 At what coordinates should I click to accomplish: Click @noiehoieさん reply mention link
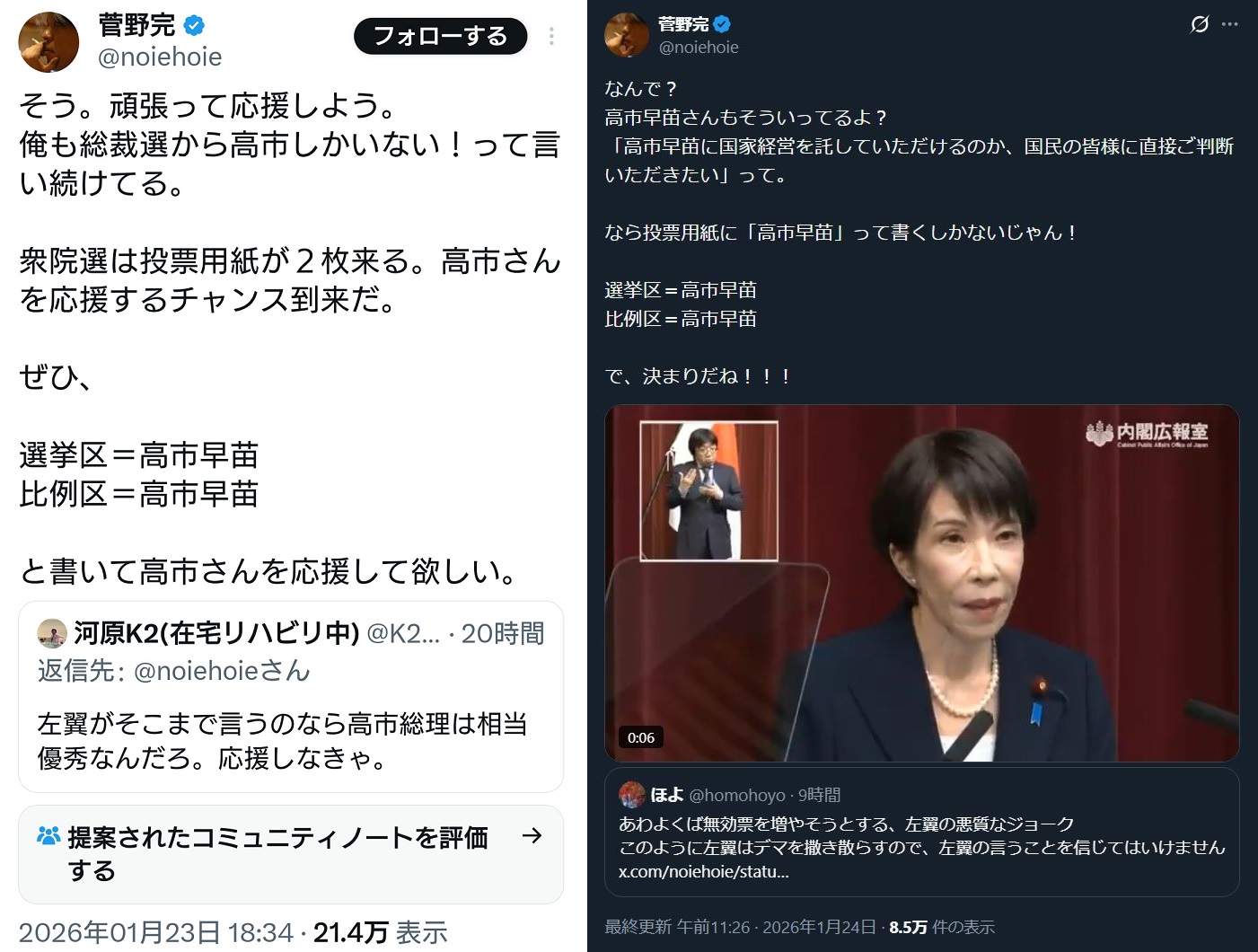222,671
